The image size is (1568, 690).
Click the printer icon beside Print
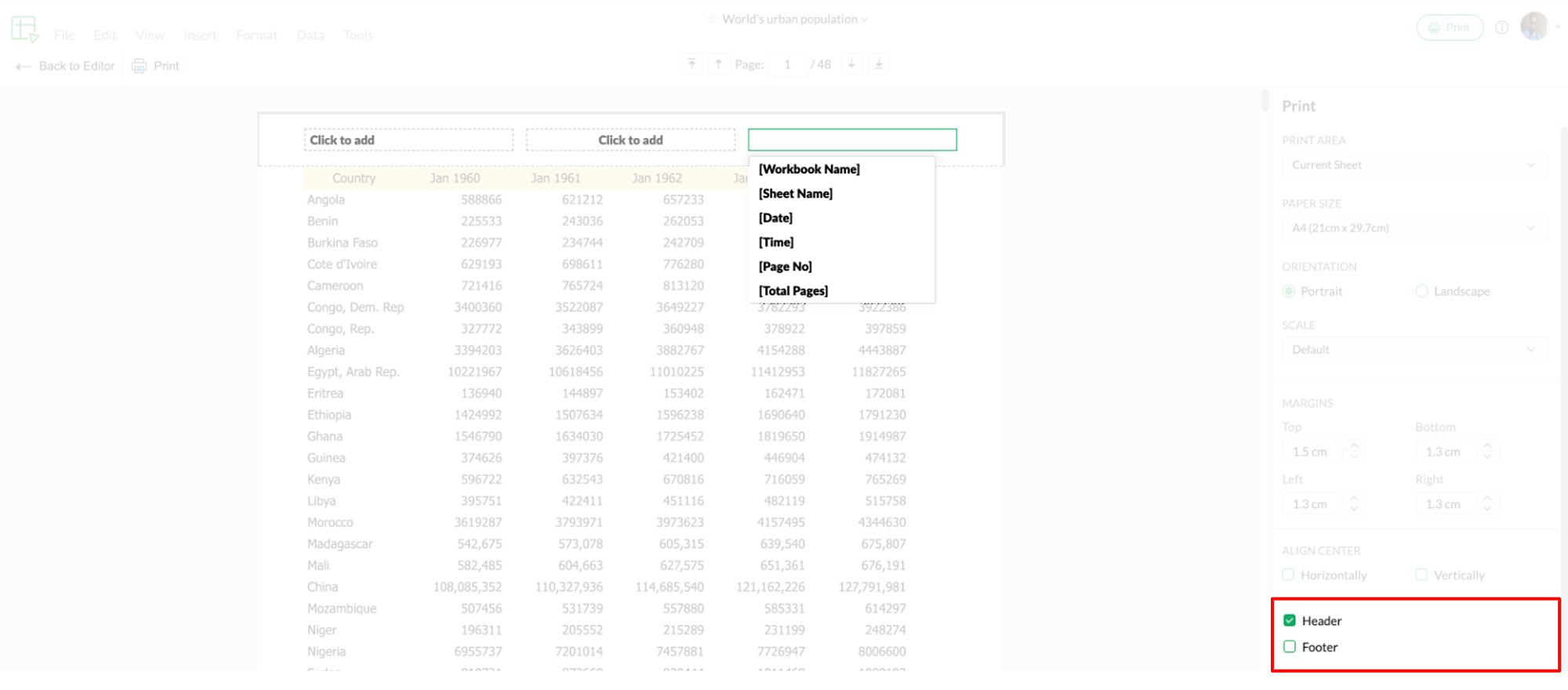point(139,66)
